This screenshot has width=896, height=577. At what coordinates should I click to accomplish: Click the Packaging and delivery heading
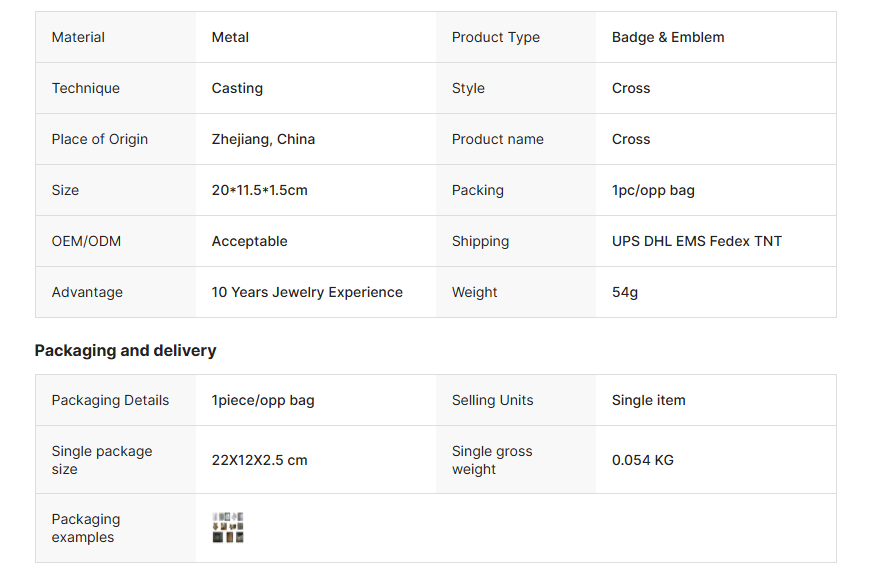(125, 350)
